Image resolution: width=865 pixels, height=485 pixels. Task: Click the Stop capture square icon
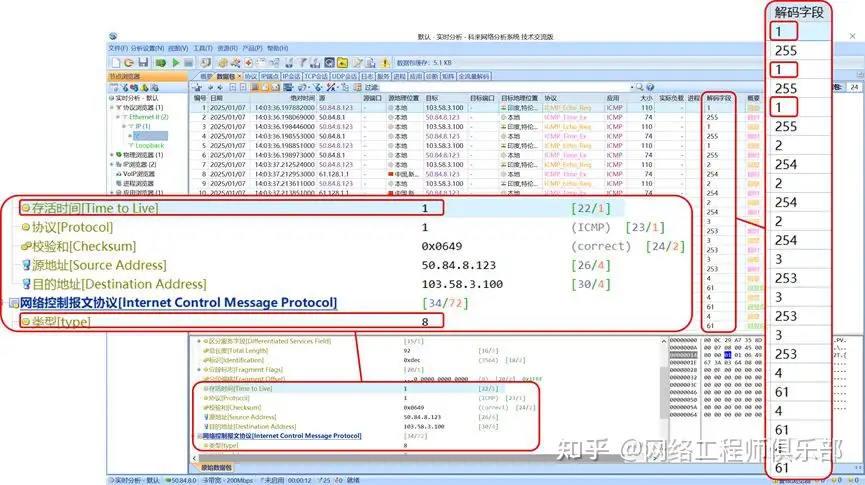click(189, 63)
